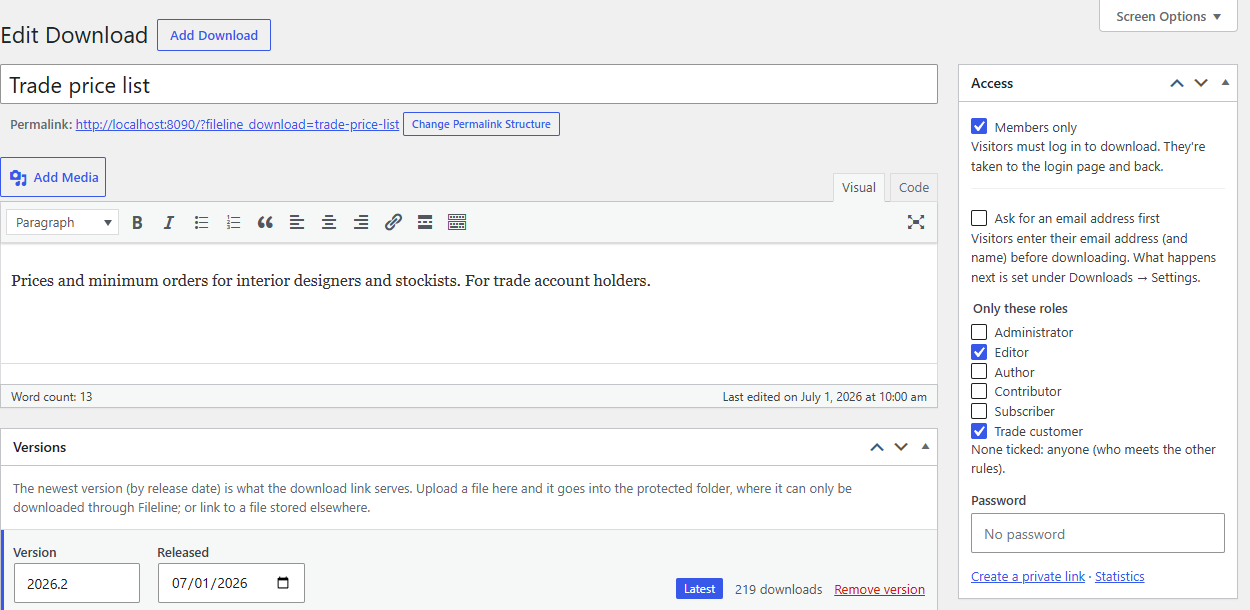Open the Statistics link

tap(1120, 576)
